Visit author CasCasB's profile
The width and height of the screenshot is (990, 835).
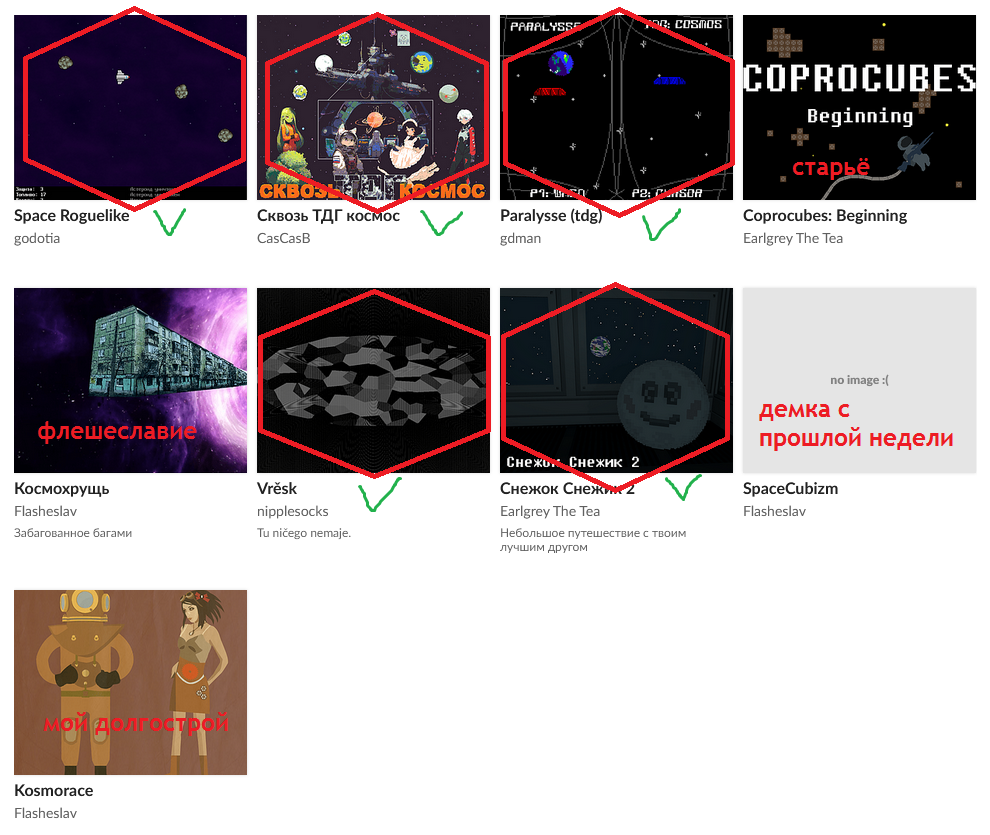[x=283, y=239]
